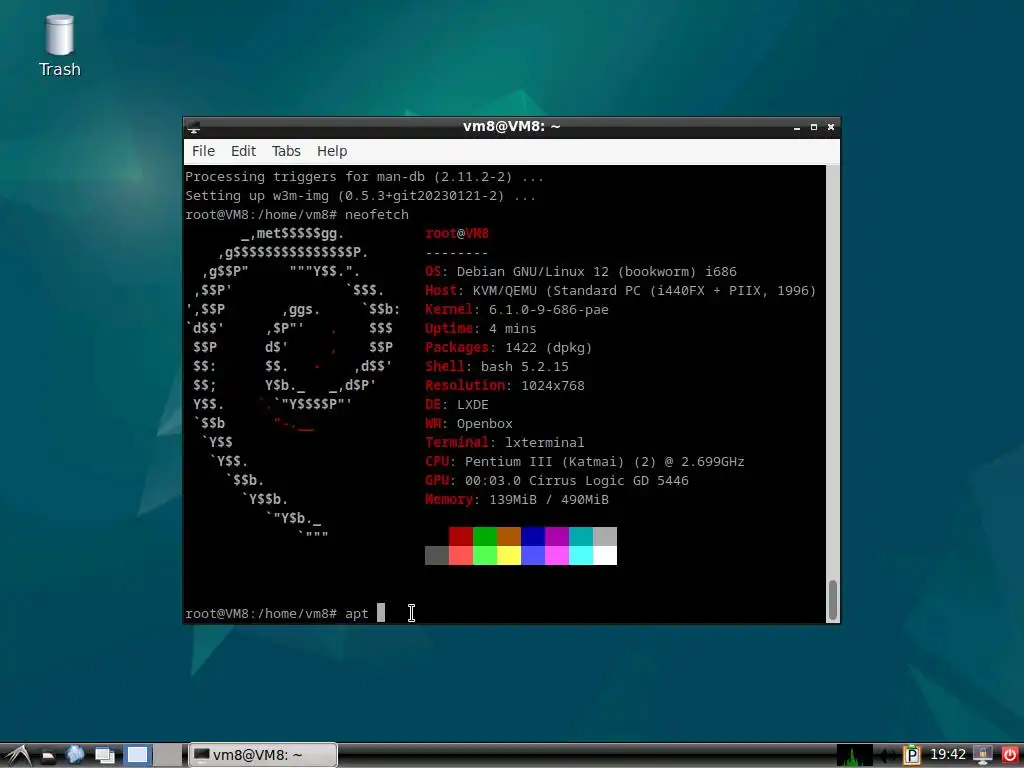Click the terminal title bar text

[x=511, y=127]
